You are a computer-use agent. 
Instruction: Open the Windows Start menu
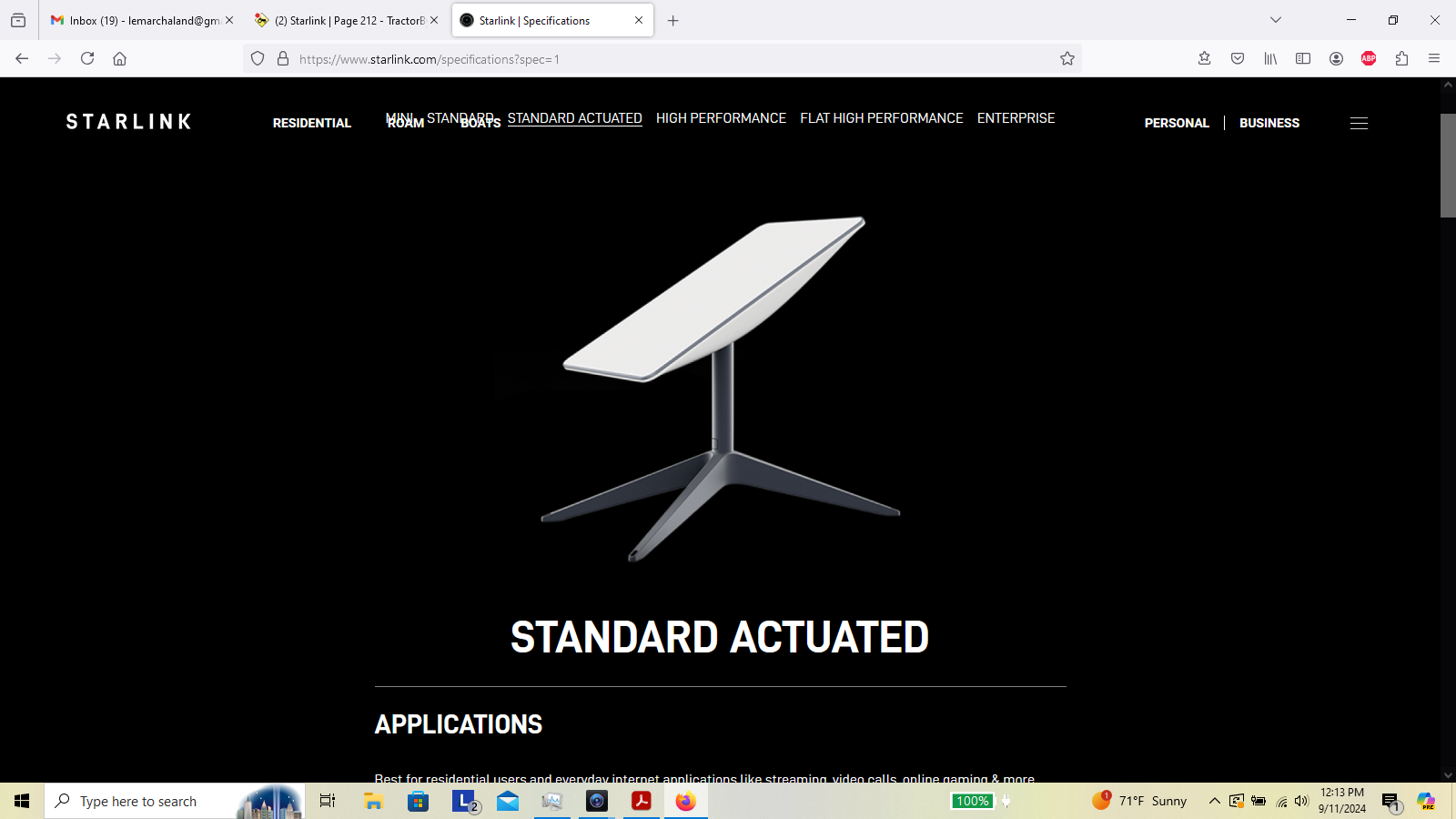[x=22, y=801]
